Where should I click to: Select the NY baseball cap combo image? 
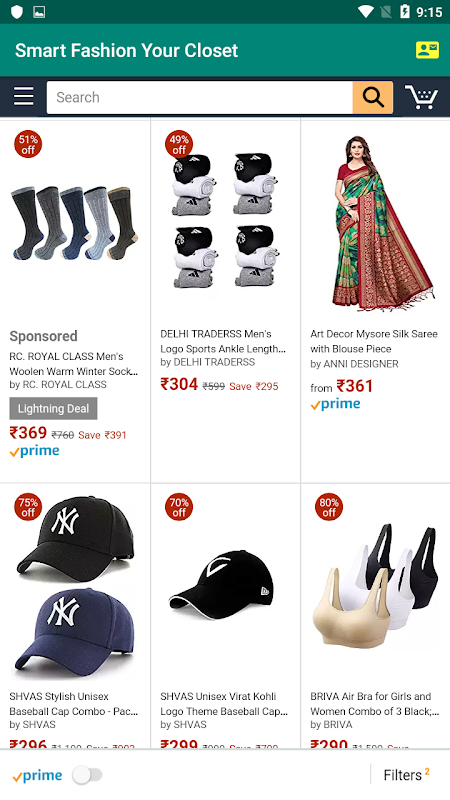75,586
